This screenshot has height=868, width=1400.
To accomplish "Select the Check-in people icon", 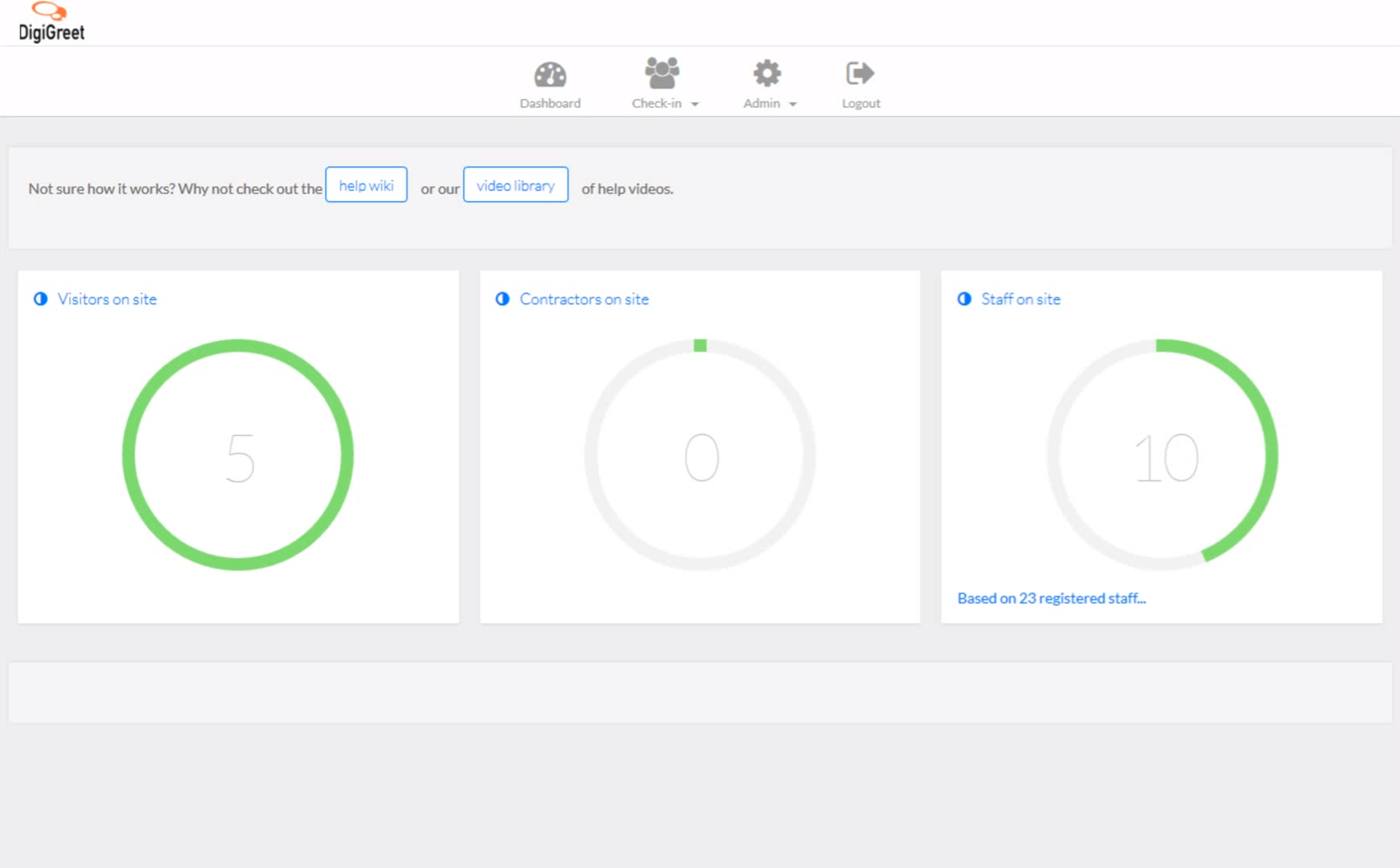I will 660,71.
